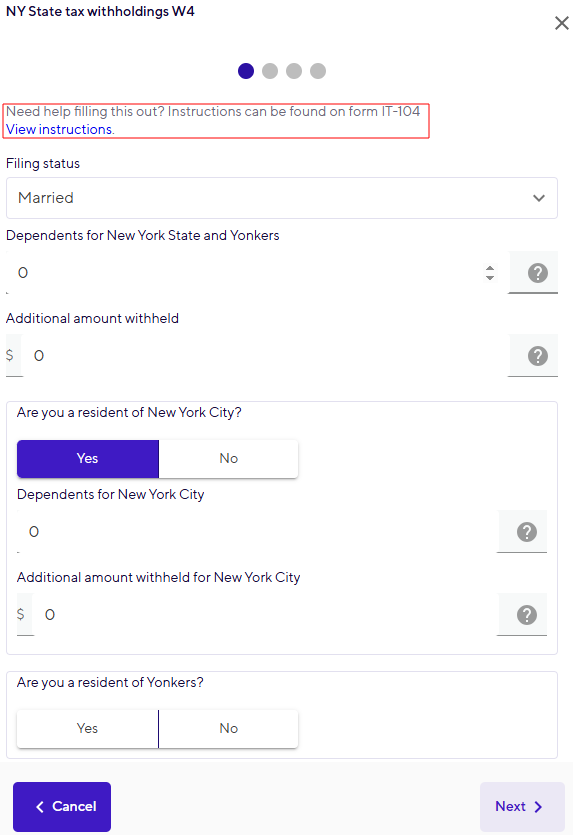This screenshot has width=573, height=835.
Task: Open help for NY State and Yonkers dependents
Action: click(x=537, y=273)
